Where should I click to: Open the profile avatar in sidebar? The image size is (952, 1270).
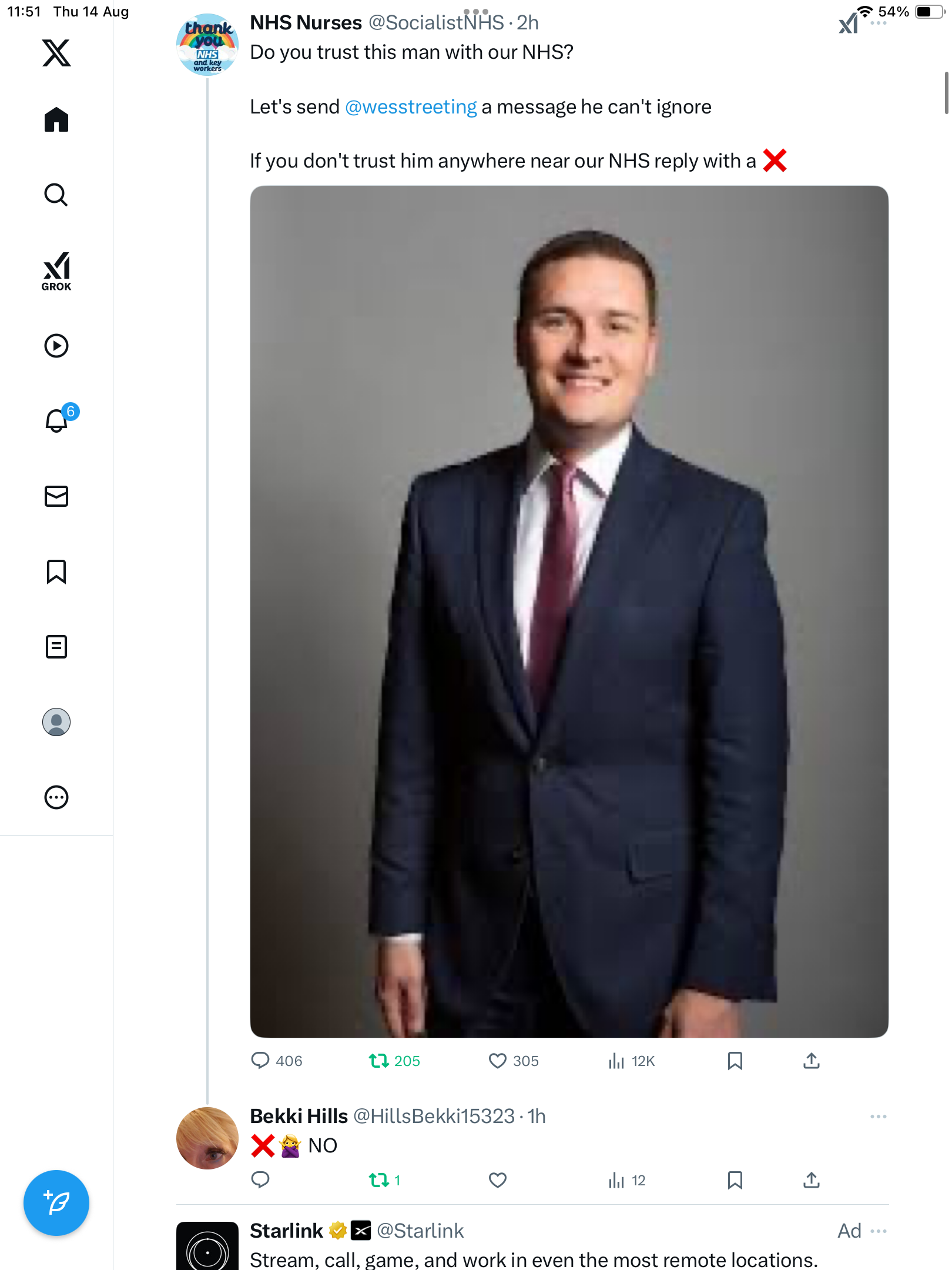pyautogui.click(x=56, y=722)
